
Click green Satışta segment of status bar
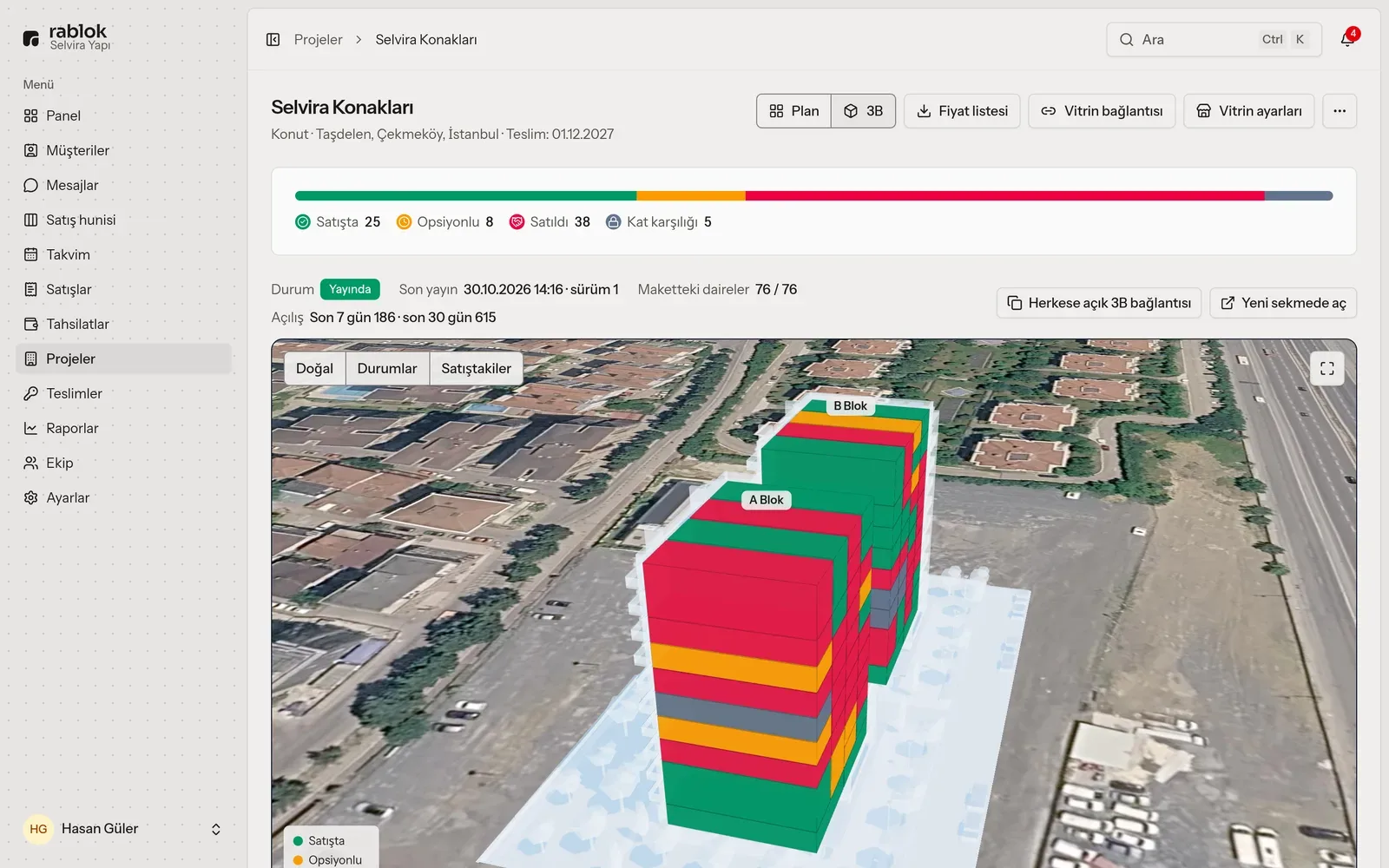465,196
